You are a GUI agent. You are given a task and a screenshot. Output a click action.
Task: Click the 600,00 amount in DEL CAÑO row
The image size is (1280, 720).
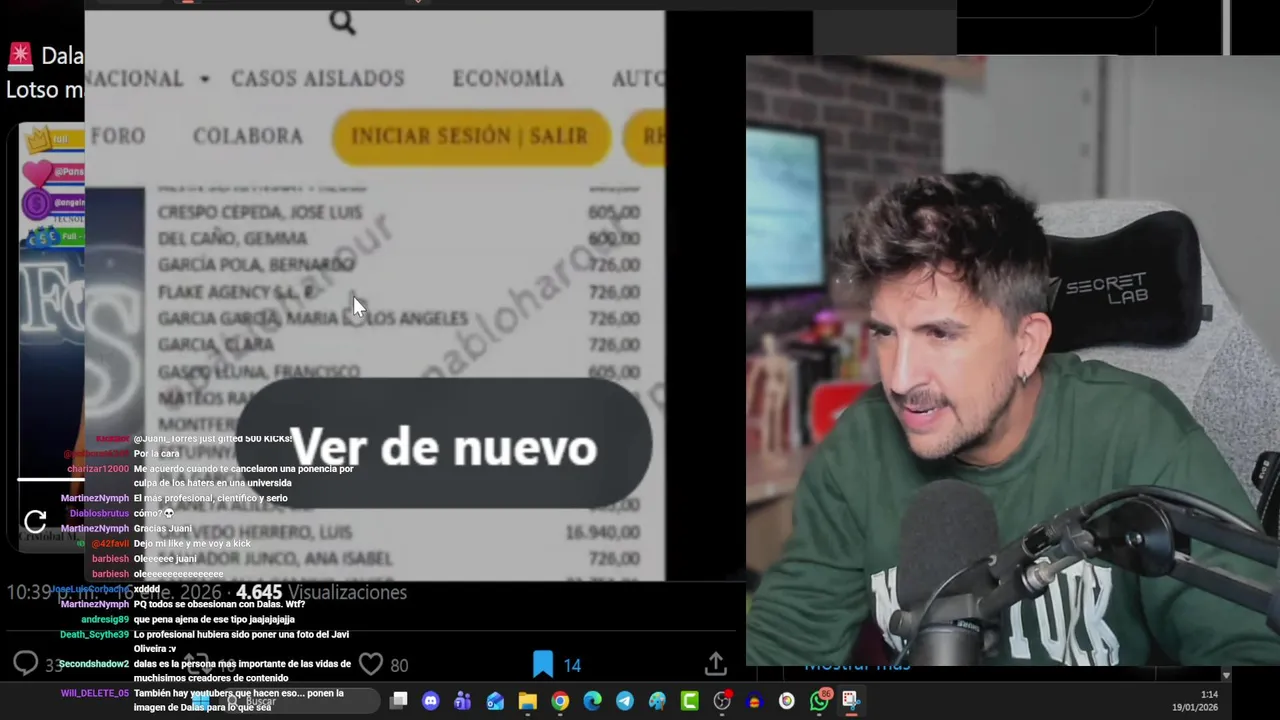614,239
